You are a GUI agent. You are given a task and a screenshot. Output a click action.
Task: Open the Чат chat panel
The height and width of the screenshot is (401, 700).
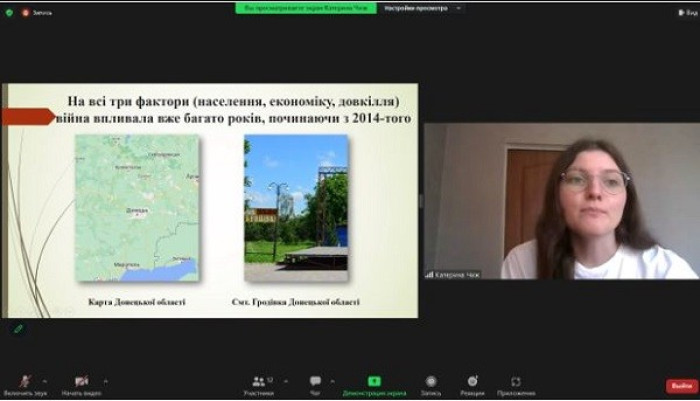pos(315,384)
